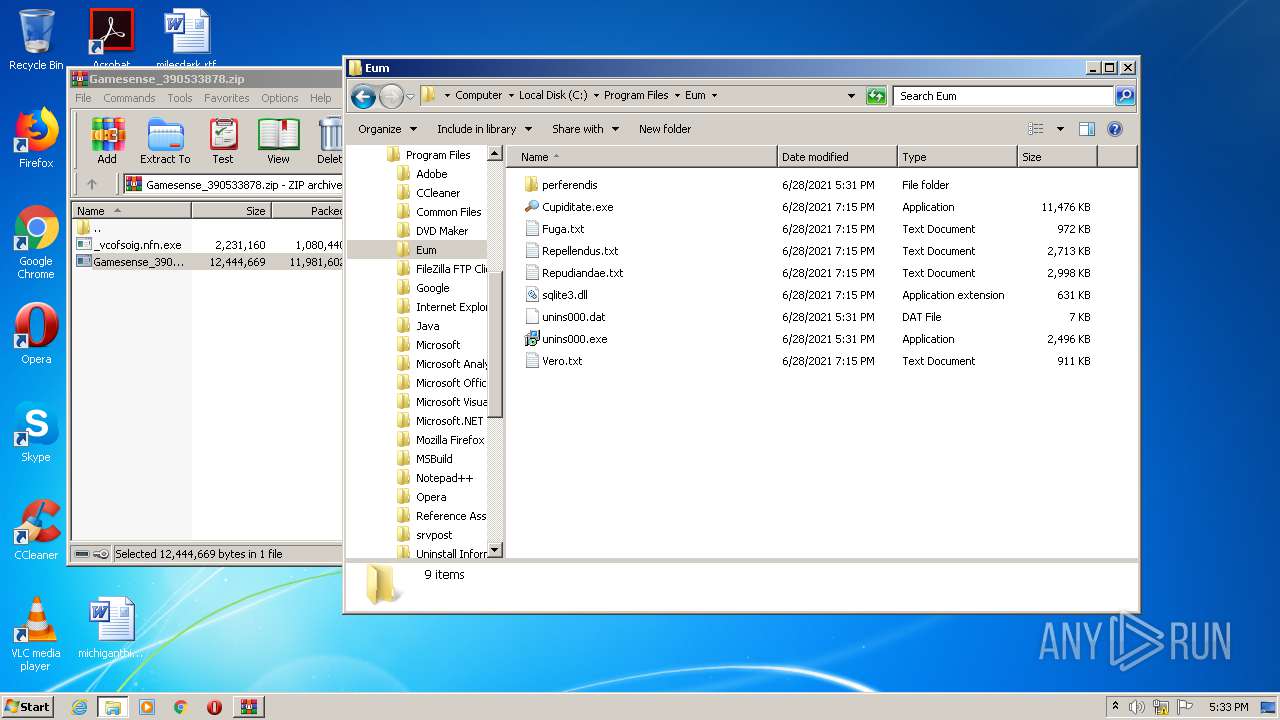The width and height of the screenshot is (1280, 720).
Task: Expand the Eum breadcrumb arrow
Action: 714,96
